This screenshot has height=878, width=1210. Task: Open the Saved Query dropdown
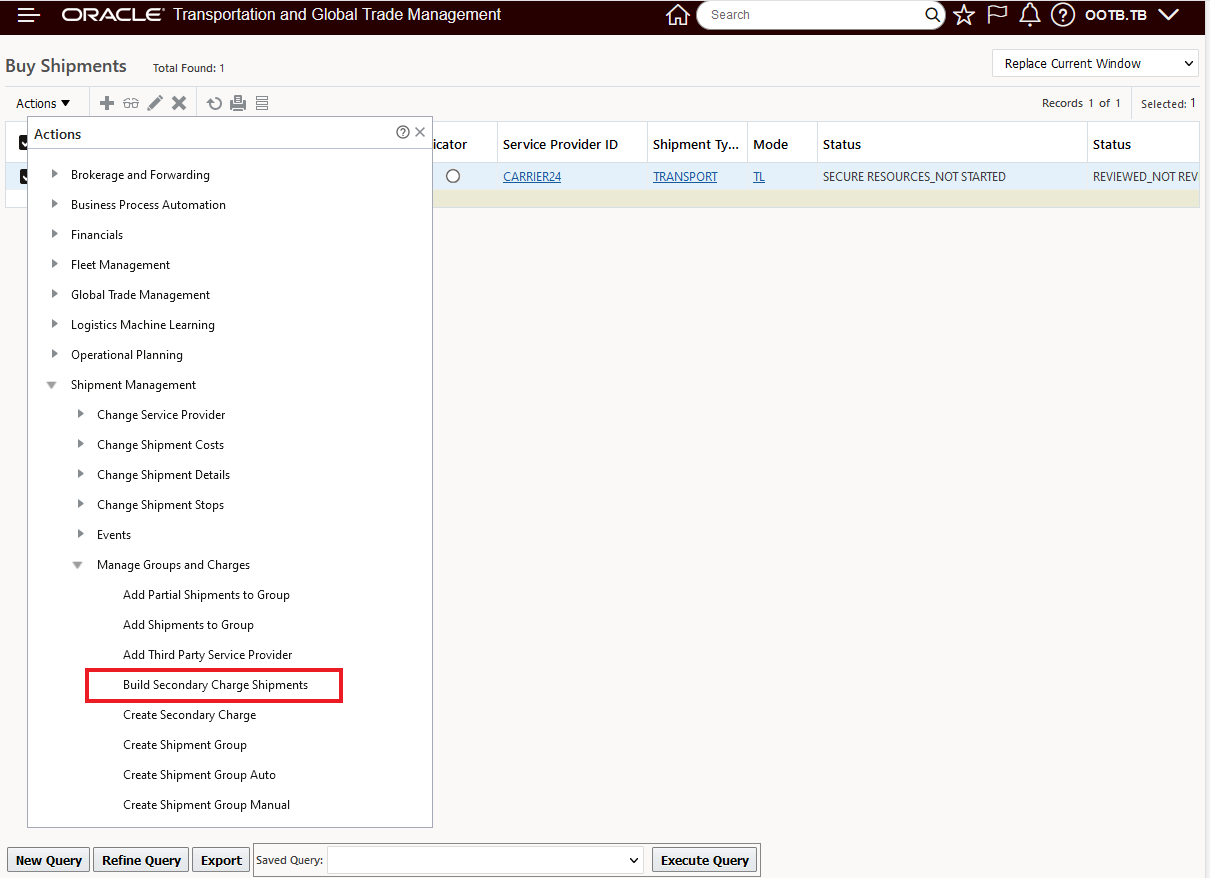486,860
